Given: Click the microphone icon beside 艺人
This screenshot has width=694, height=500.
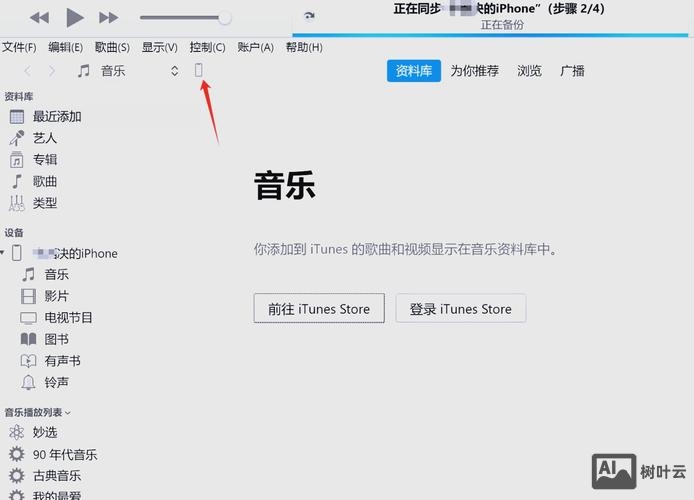Looking at the screenshot, I should click(x=17, y=138).
